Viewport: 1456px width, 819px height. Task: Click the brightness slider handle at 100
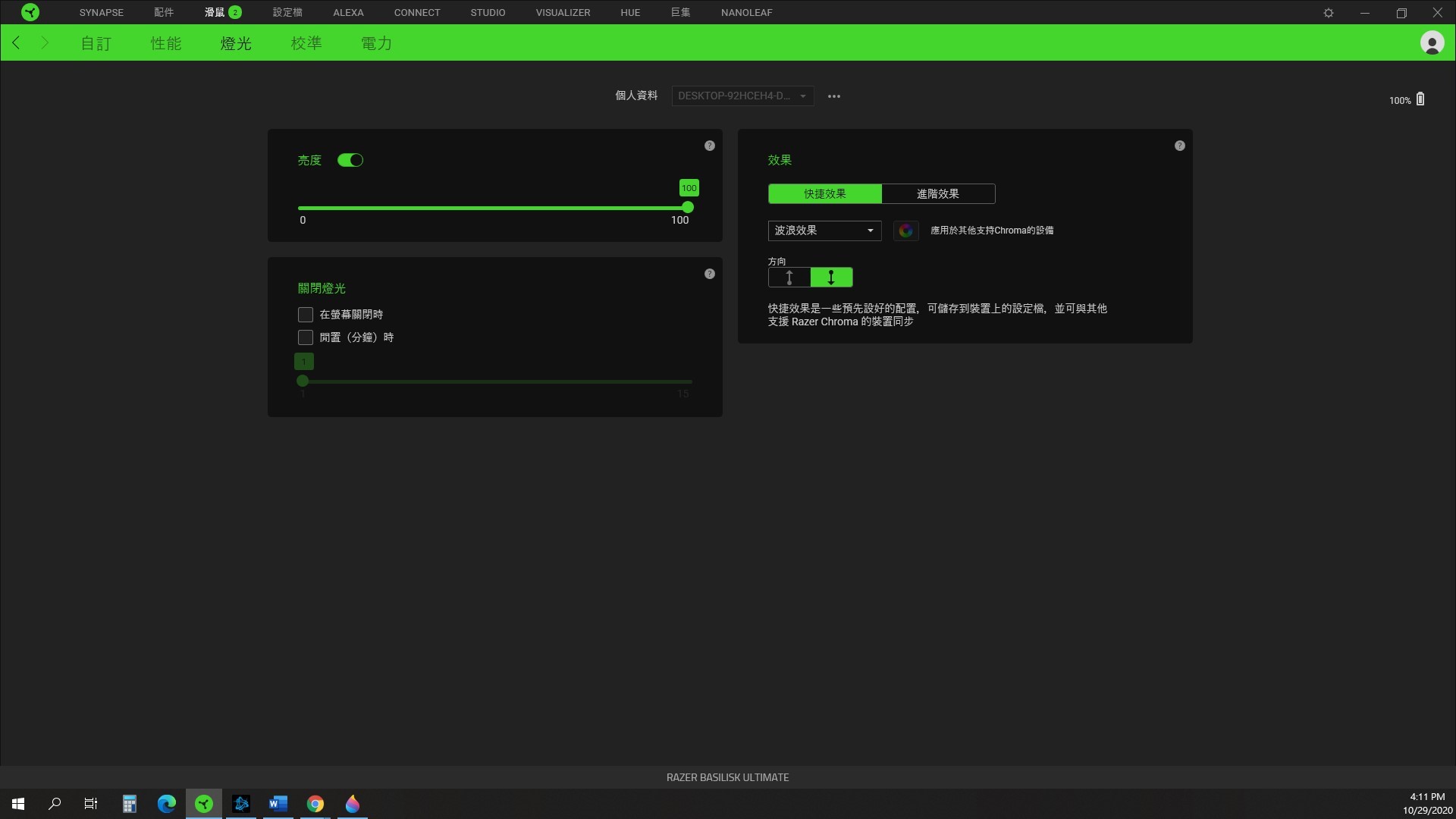688,207
